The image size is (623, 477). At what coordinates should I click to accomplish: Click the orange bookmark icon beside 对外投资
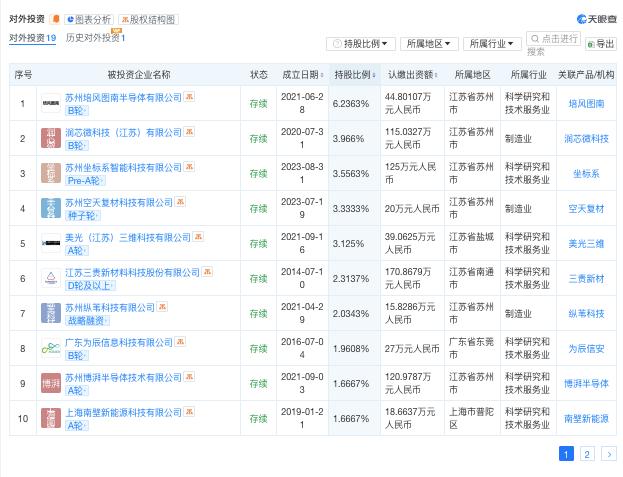56,19
